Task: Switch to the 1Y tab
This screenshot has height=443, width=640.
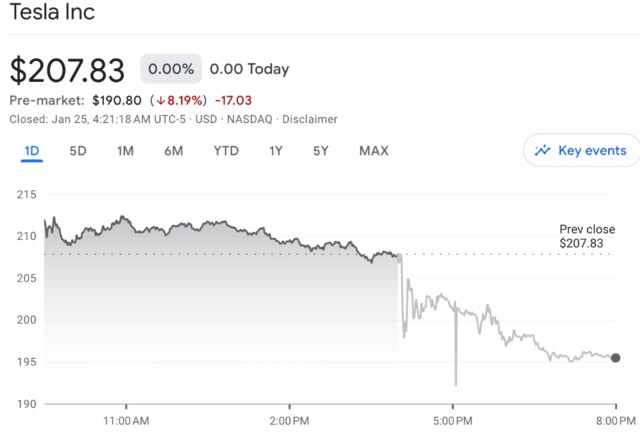Action: point(275,151)
